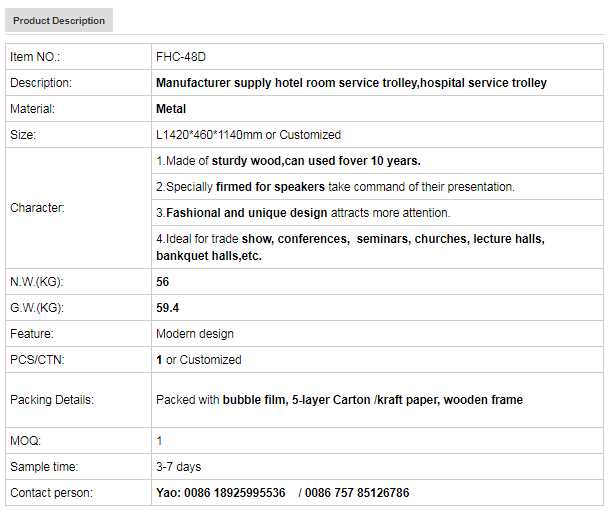Click phone number 0086 757 85126786
The image size is (612, 511).
pyautogui.click(x=357, y=493)
